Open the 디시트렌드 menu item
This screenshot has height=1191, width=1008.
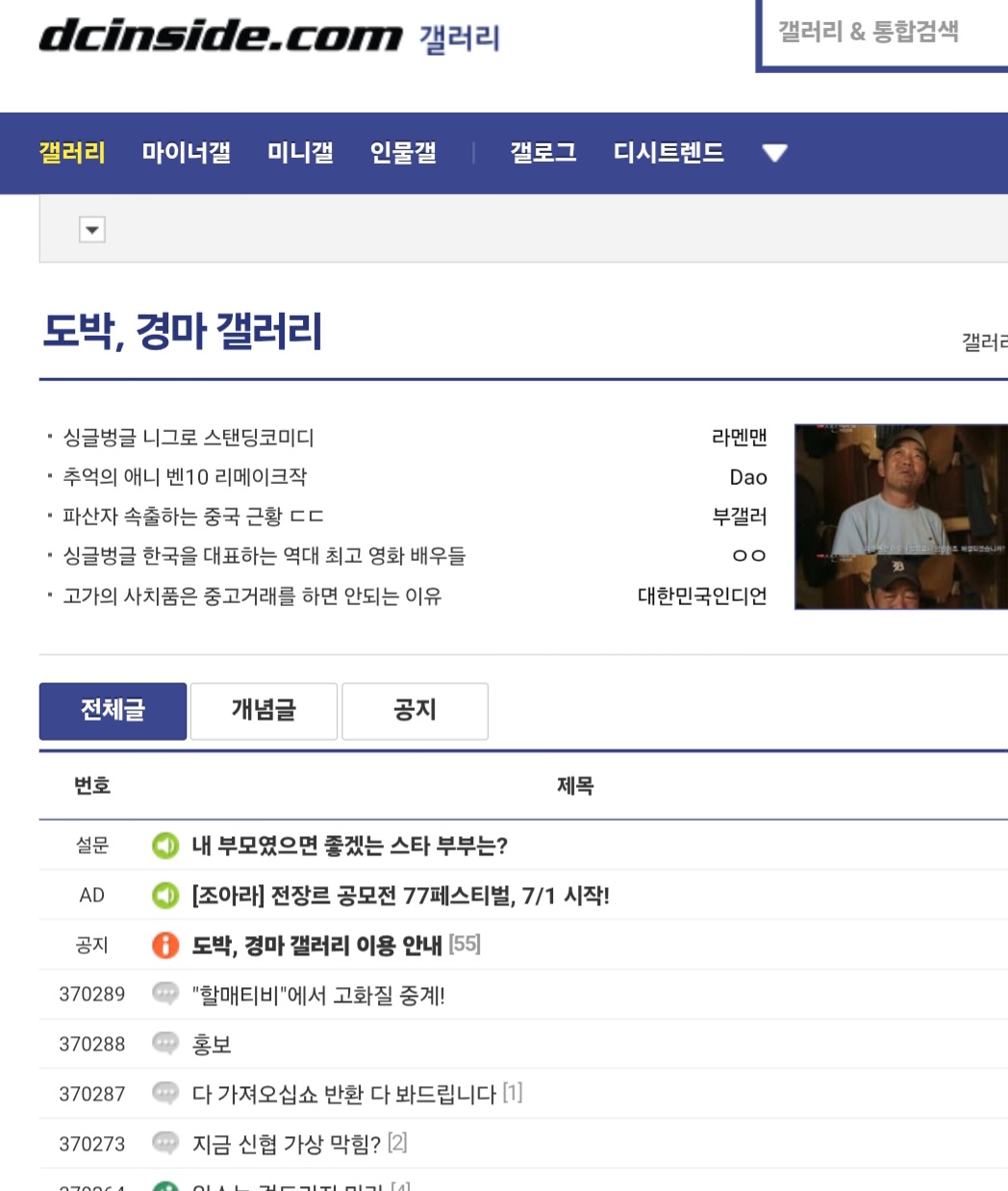click(668, 153)
